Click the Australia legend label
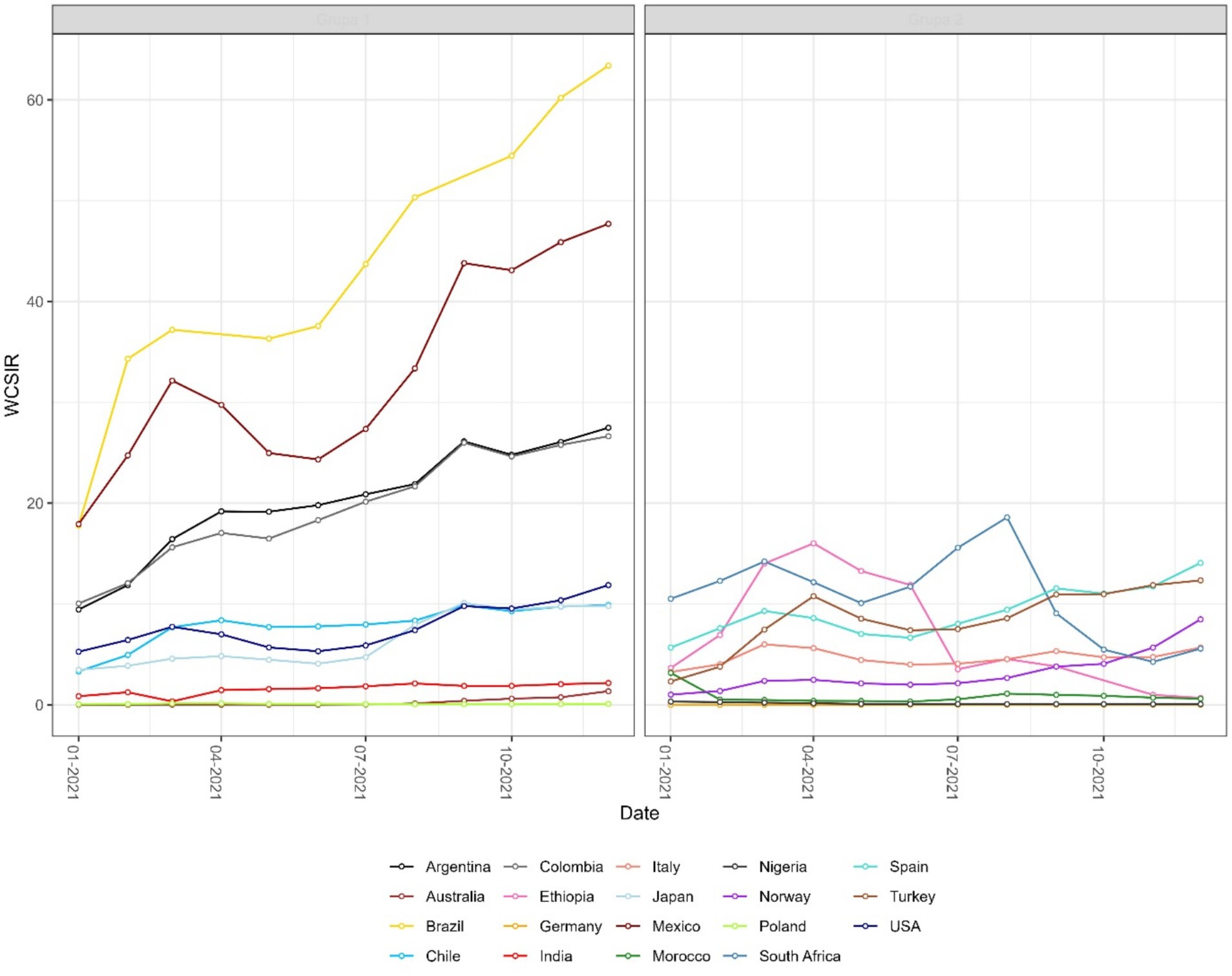The image size is (1232, 976). tap(455, 896)
